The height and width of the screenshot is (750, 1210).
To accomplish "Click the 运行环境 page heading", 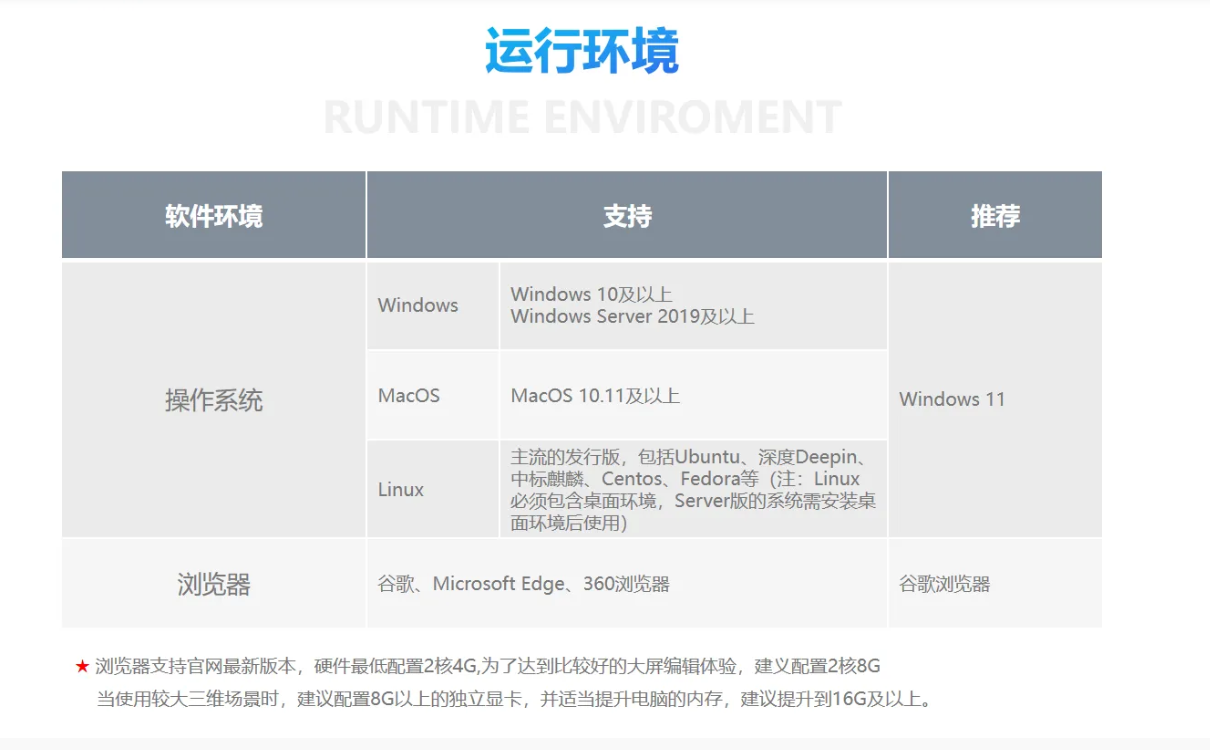I will pyautogui.click(x=582, y=51).
